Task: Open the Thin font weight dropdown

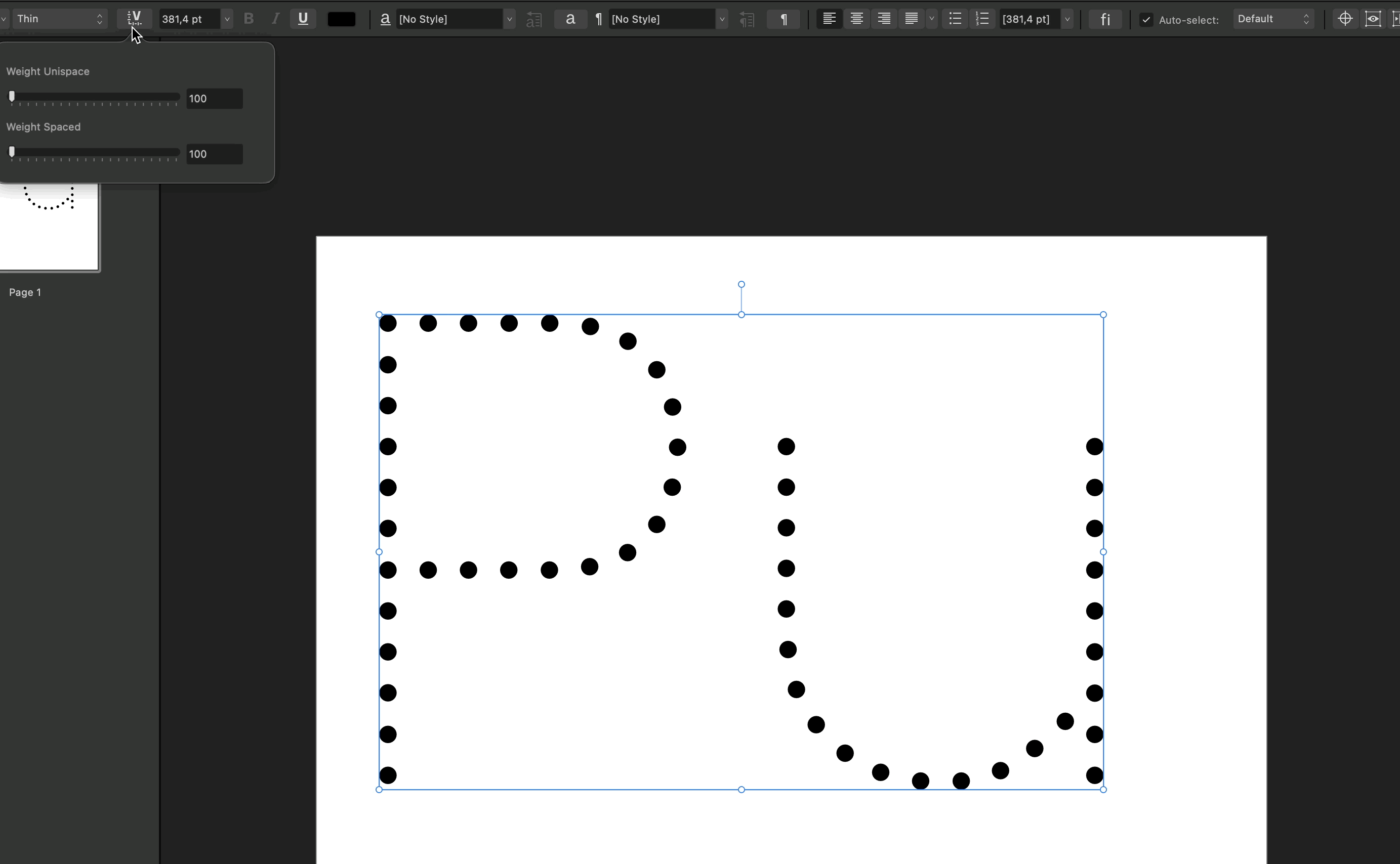Action: click(59, 19)
